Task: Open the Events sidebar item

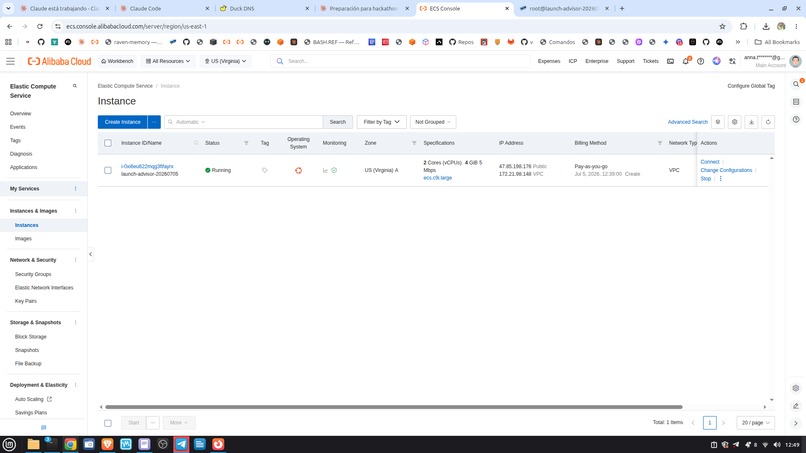Action: coord(17,127)
